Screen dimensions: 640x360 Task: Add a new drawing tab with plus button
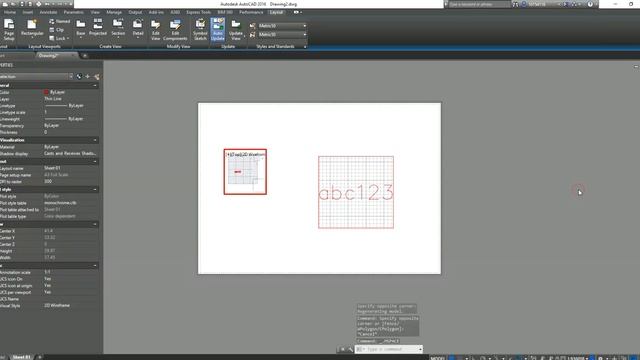pos(85,56)
